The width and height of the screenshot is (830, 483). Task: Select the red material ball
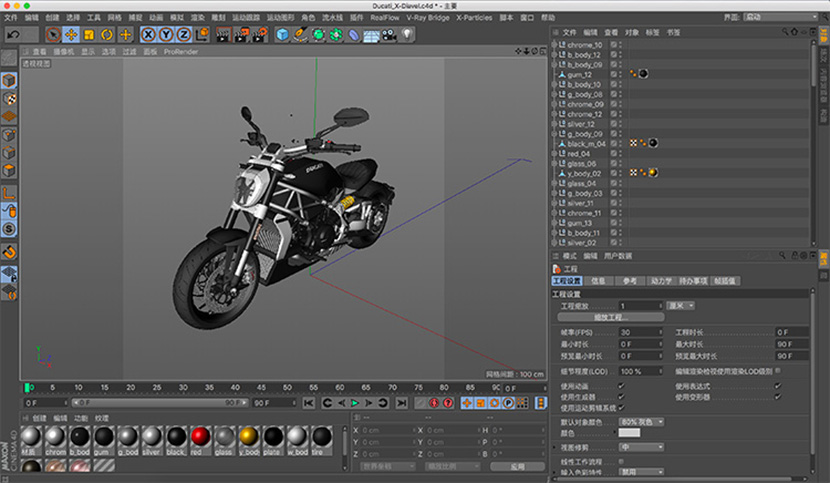200,437
